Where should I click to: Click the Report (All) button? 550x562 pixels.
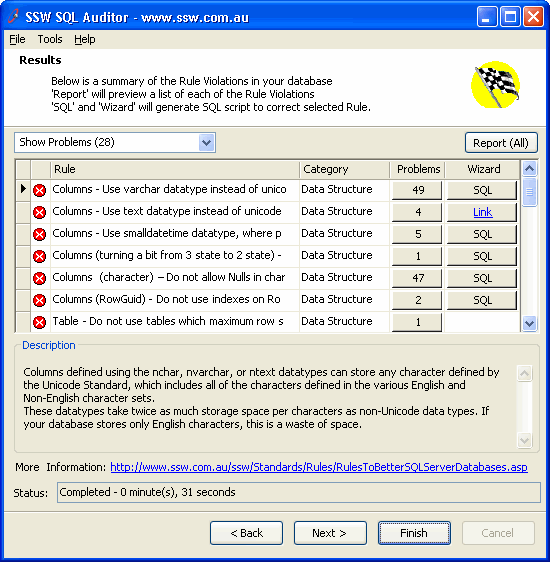tap(501, 143)
